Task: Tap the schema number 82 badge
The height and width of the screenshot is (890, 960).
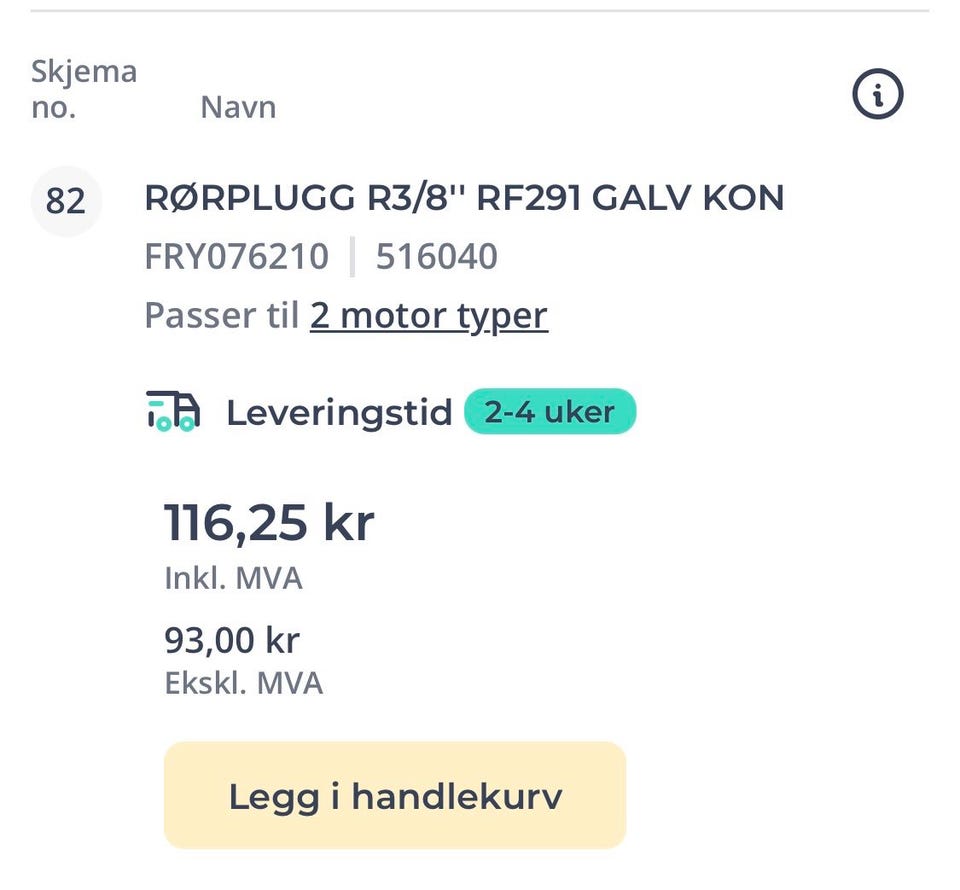Action: 66,201
